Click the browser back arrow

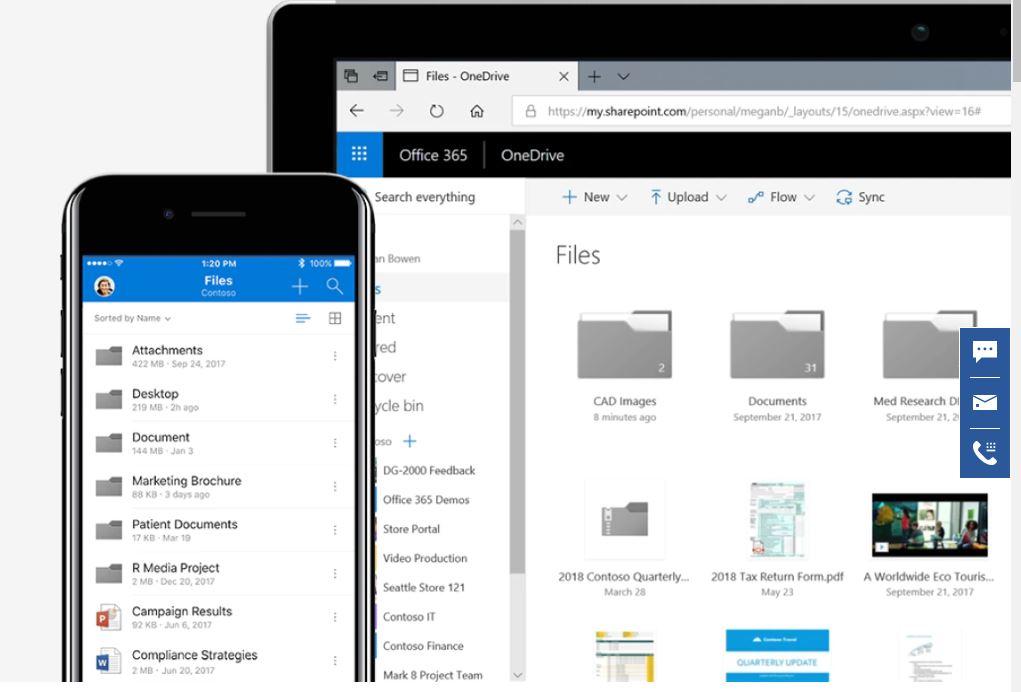[x=357, y=111]
